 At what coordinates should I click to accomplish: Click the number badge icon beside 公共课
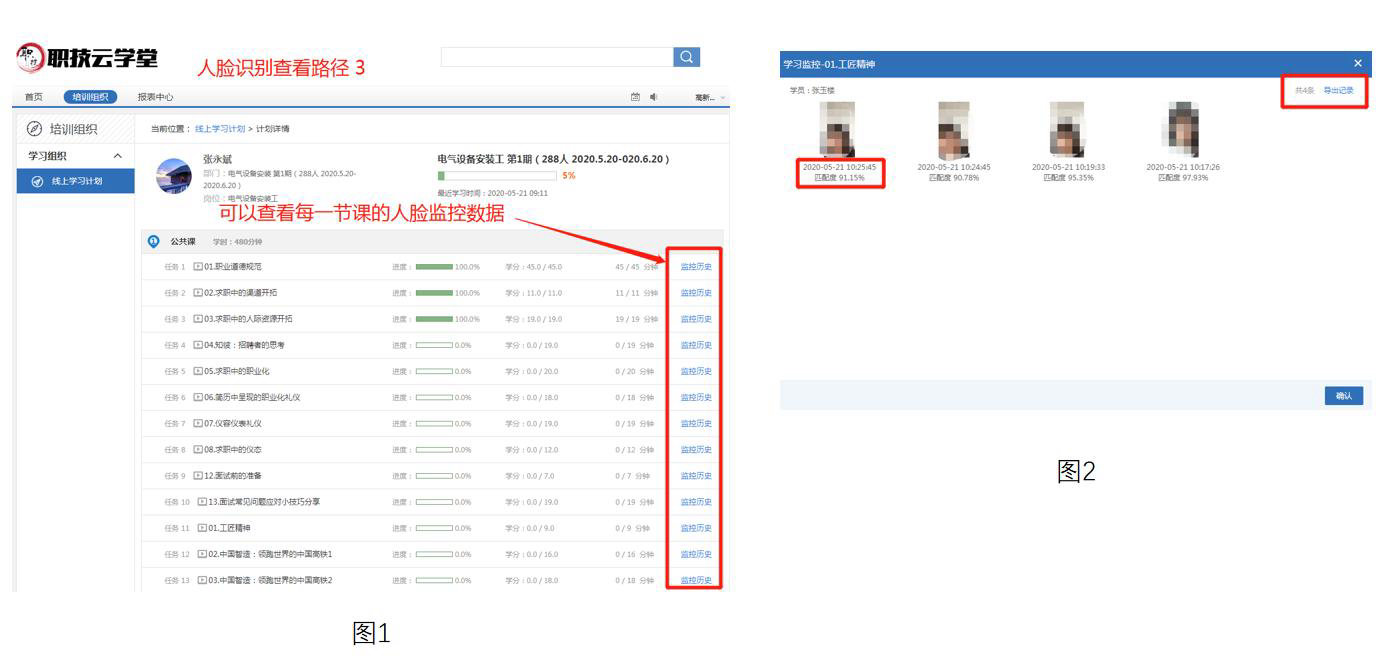[x=154, y=241]
